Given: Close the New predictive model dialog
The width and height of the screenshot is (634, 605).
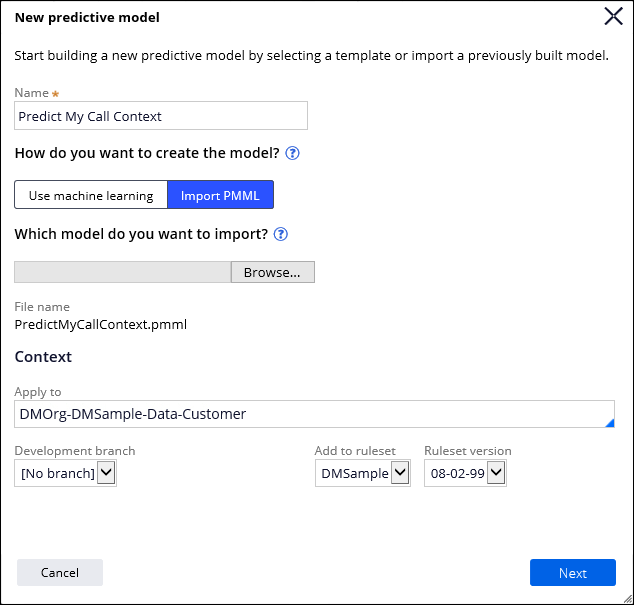Looking at the screenshot, I should (x=613, y=16).
